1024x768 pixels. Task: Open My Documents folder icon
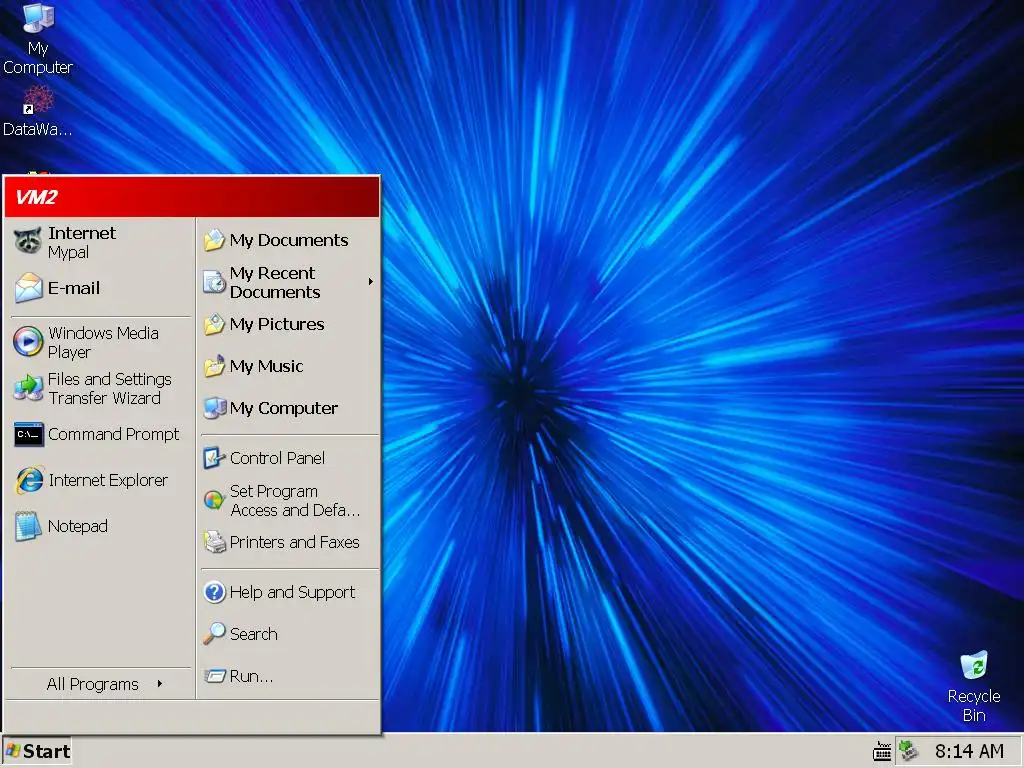pos(214,240)
